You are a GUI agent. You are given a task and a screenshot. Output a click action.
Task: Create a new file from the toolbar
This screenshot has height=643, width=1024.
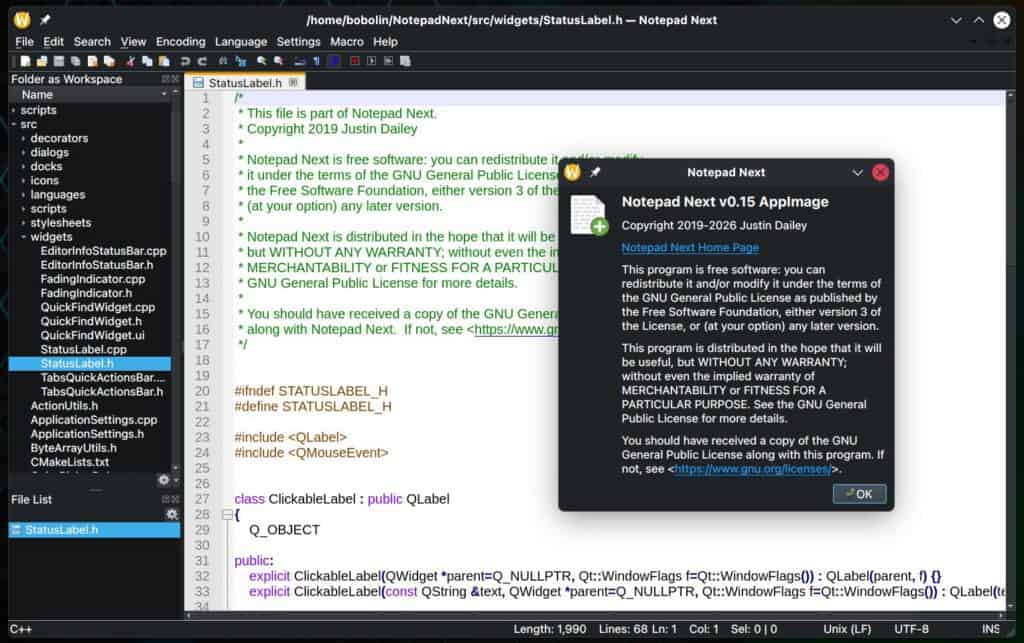tap(25, 61)
